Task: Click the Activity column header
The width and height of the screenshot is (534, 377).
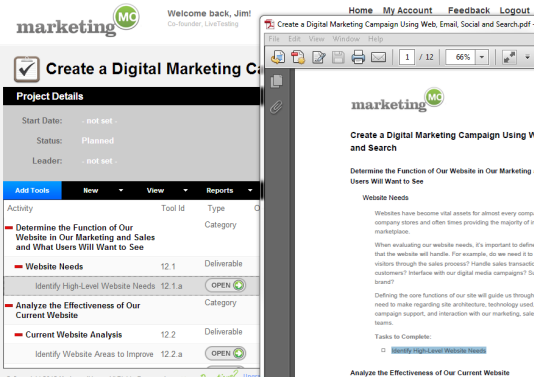Action: pos(20,208)
